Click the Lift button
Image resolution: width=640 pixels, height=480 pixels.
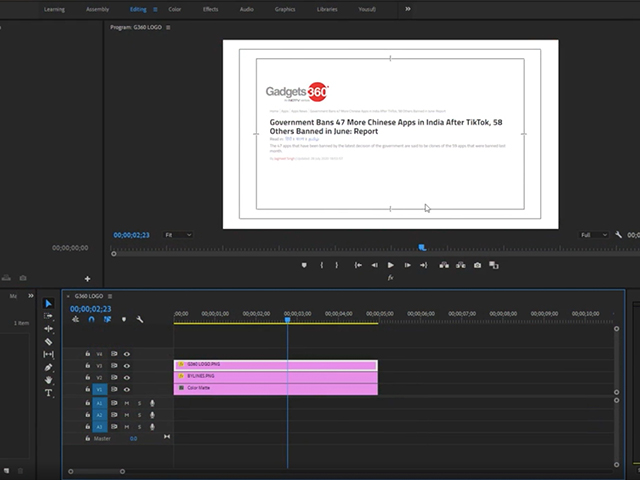pyautogui.click(x=444, y=265)
